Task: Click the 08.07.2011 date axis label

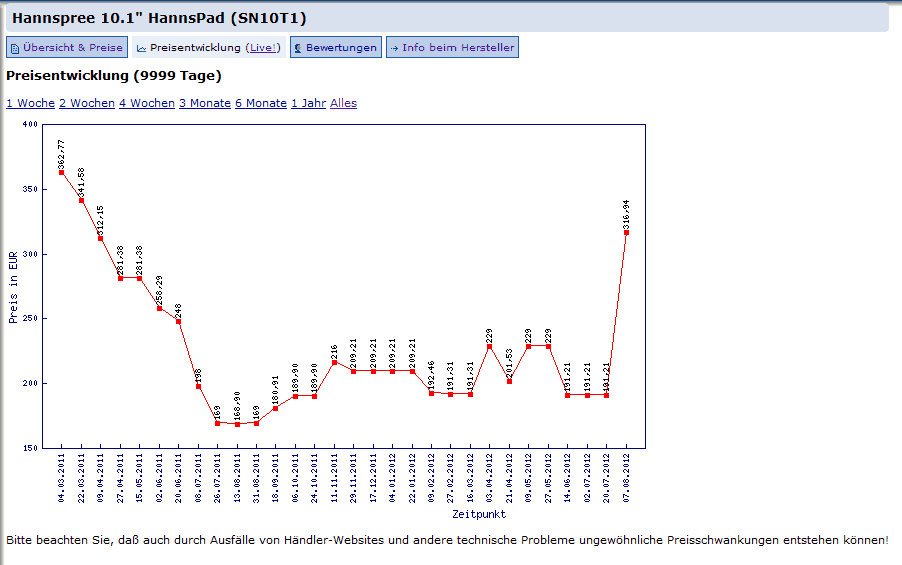Action: click(198, 478)
